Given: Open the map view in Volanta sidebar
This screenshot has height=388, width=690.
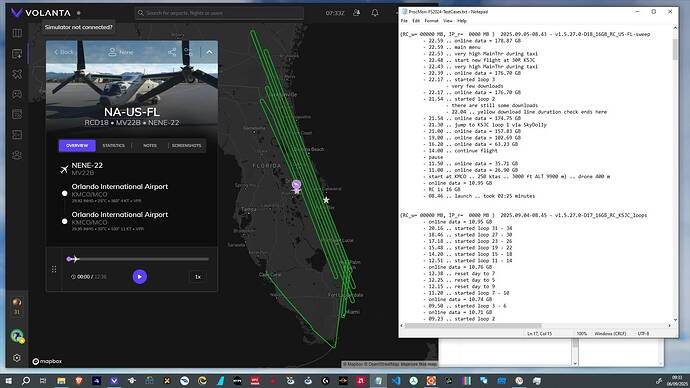Looking at the screenshot, I should 17,33.
